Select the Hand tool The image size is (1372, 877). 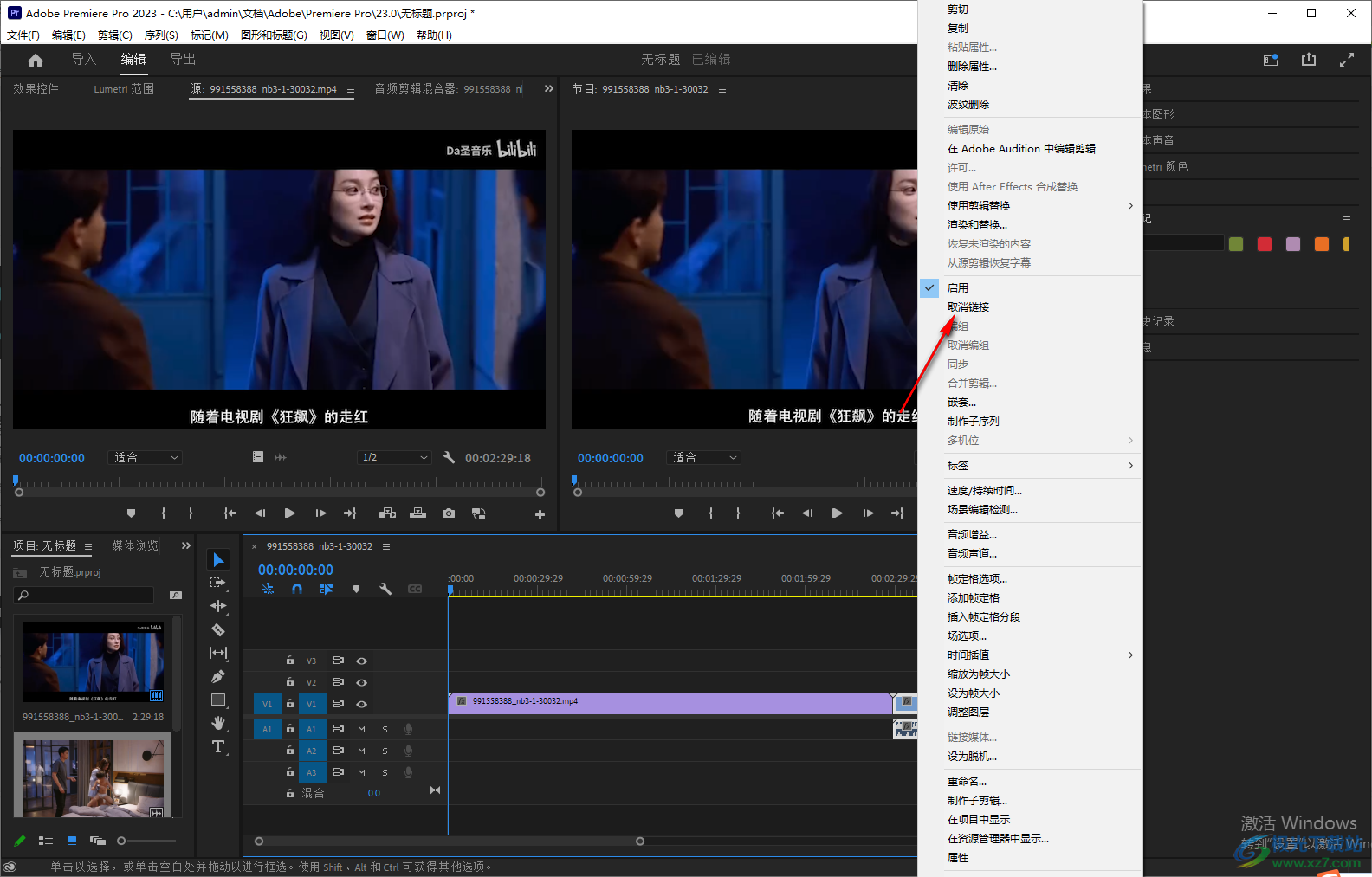tap(218, 723)
